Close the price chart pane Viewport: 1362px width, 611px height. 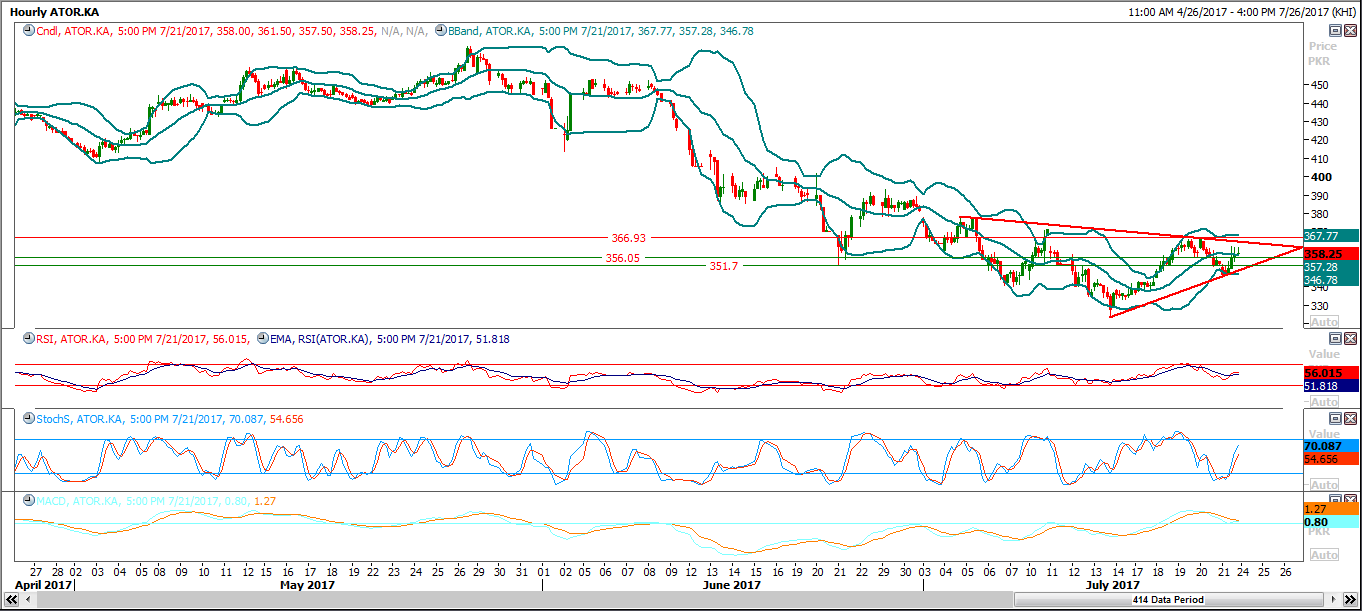click(1350, 31)
